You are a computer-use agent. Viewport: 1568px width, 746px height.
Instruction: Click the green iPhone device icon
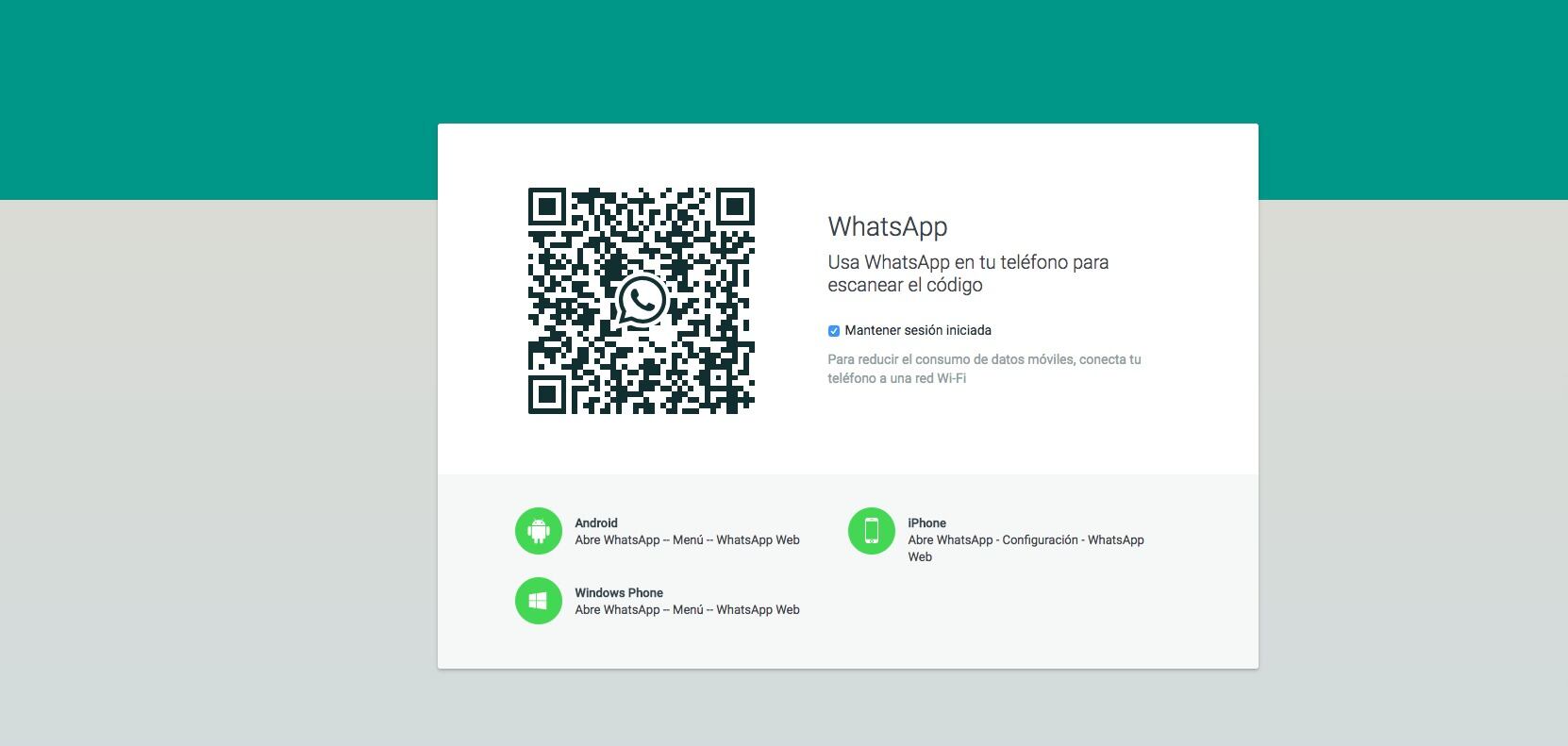click(x=871, y=531)
